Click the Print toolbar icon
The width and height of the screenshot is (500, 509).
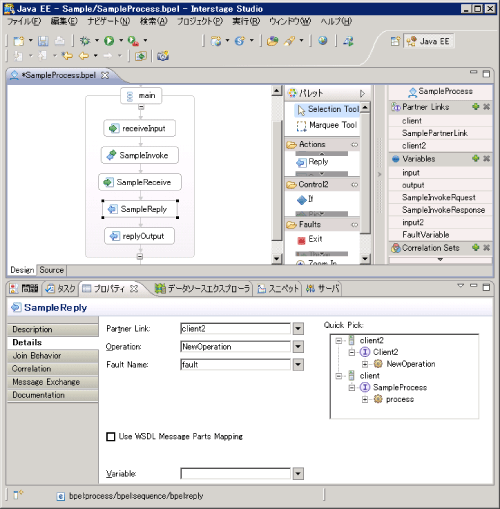(x=60, y=41)
